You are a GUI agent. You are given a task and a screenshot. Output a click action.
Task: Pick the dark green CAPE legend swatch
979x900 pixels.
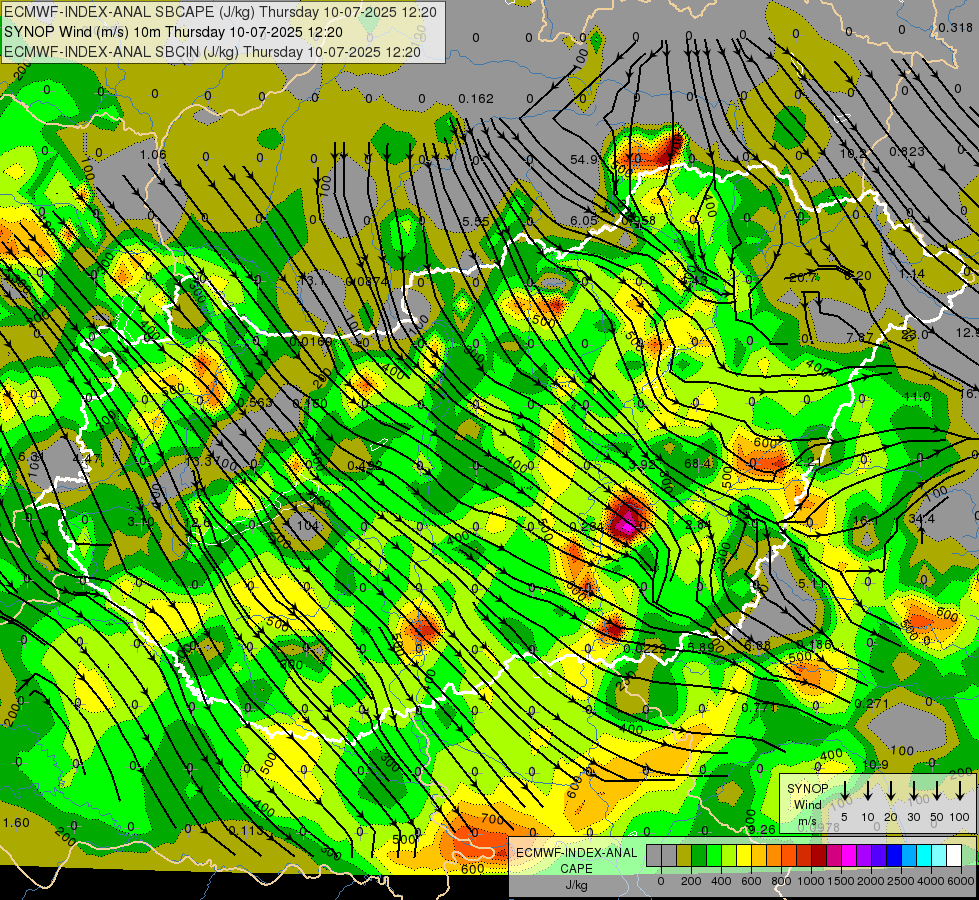click(x=699, y=856)
